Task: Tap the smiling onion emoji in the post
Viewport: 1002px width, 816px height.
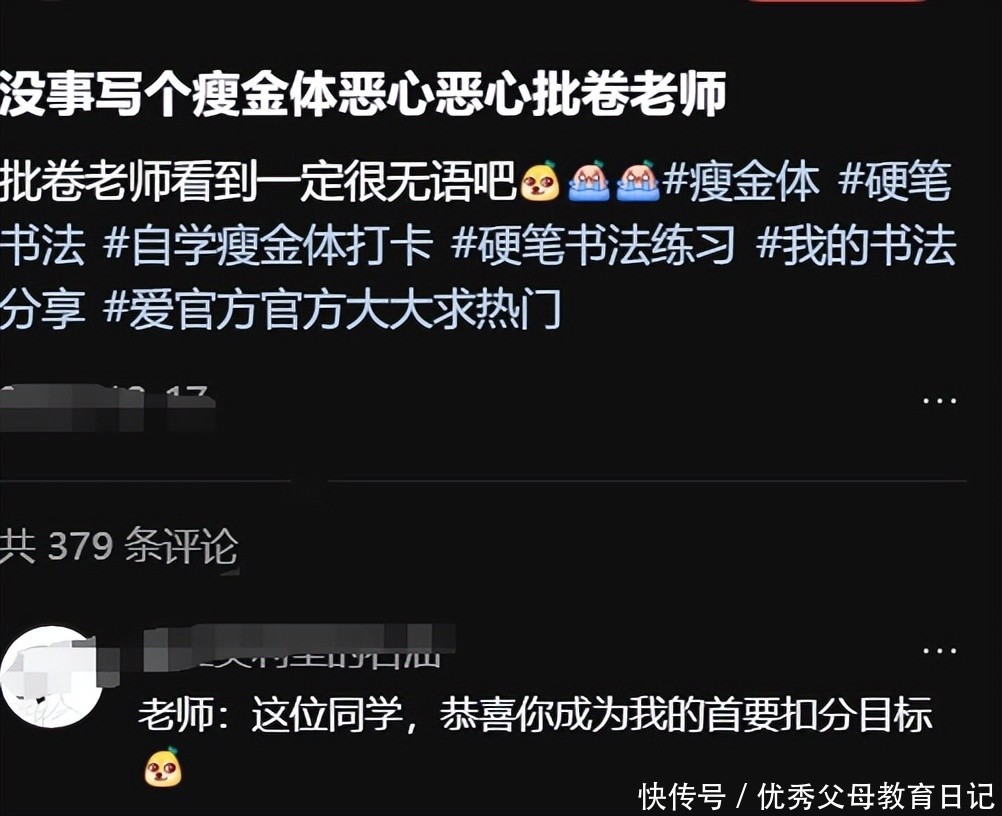Action: [541, 181]
